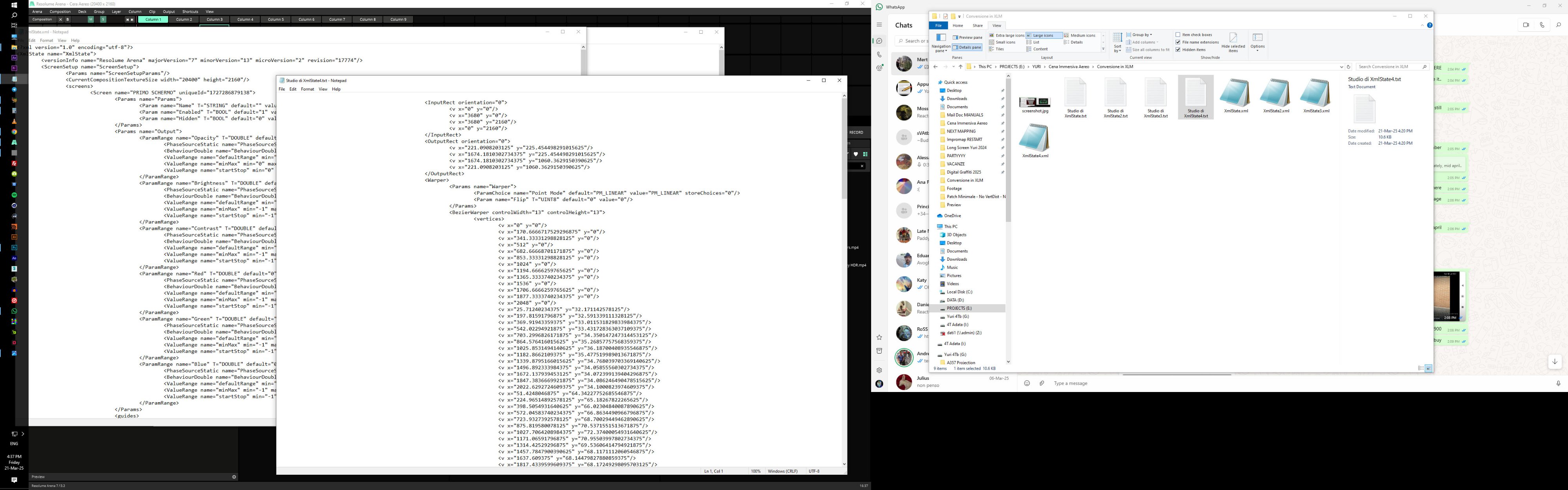Click the WhatsApp Starred messages icon
The height and width of the screenshot is (490, 1568).
pyautogui.click(x=879, y=337)
